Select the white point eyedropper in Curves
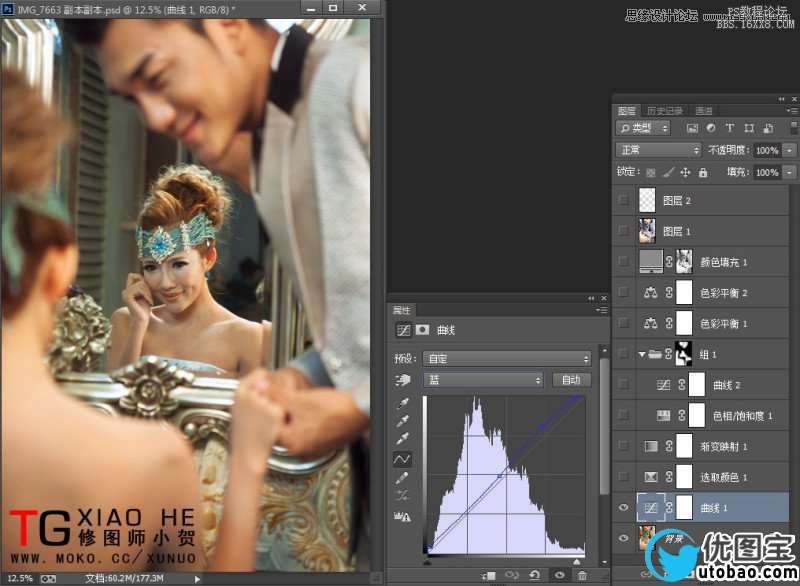Screen dimensions: 800x586 coord(403,438)
